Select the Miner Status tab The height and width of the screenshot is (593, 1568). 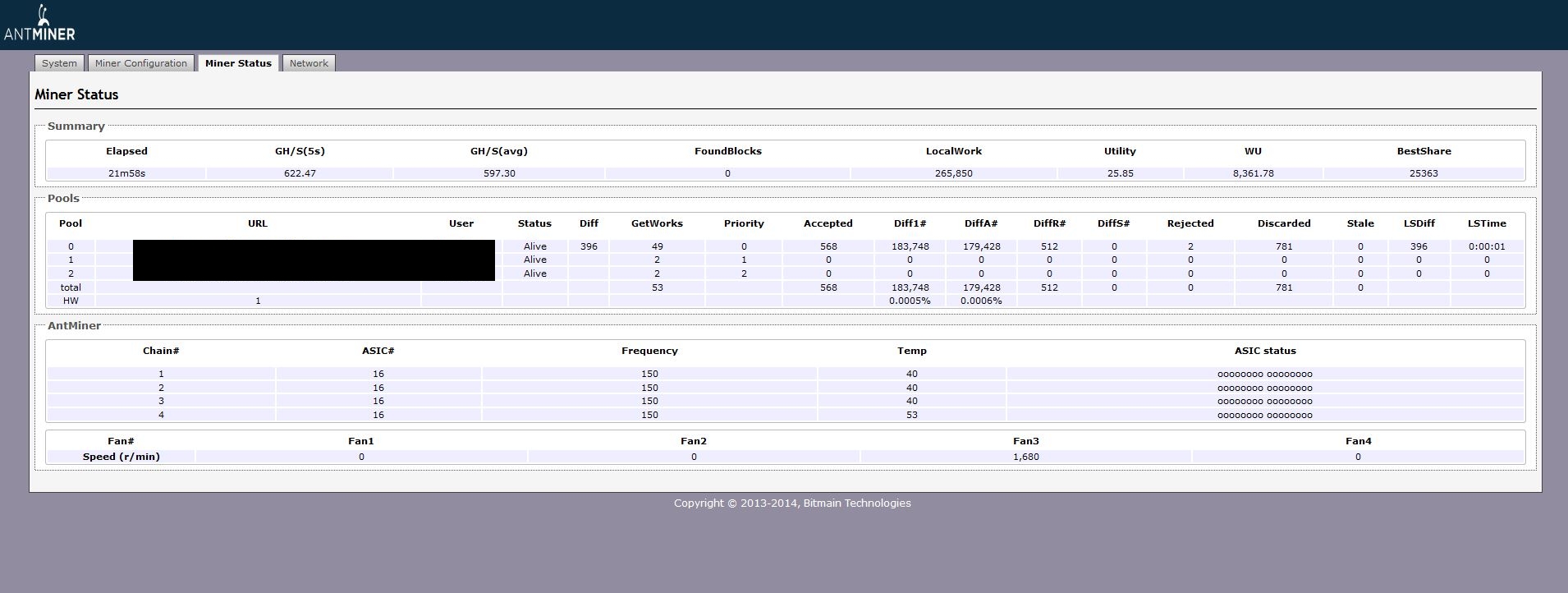coord(238,63)
